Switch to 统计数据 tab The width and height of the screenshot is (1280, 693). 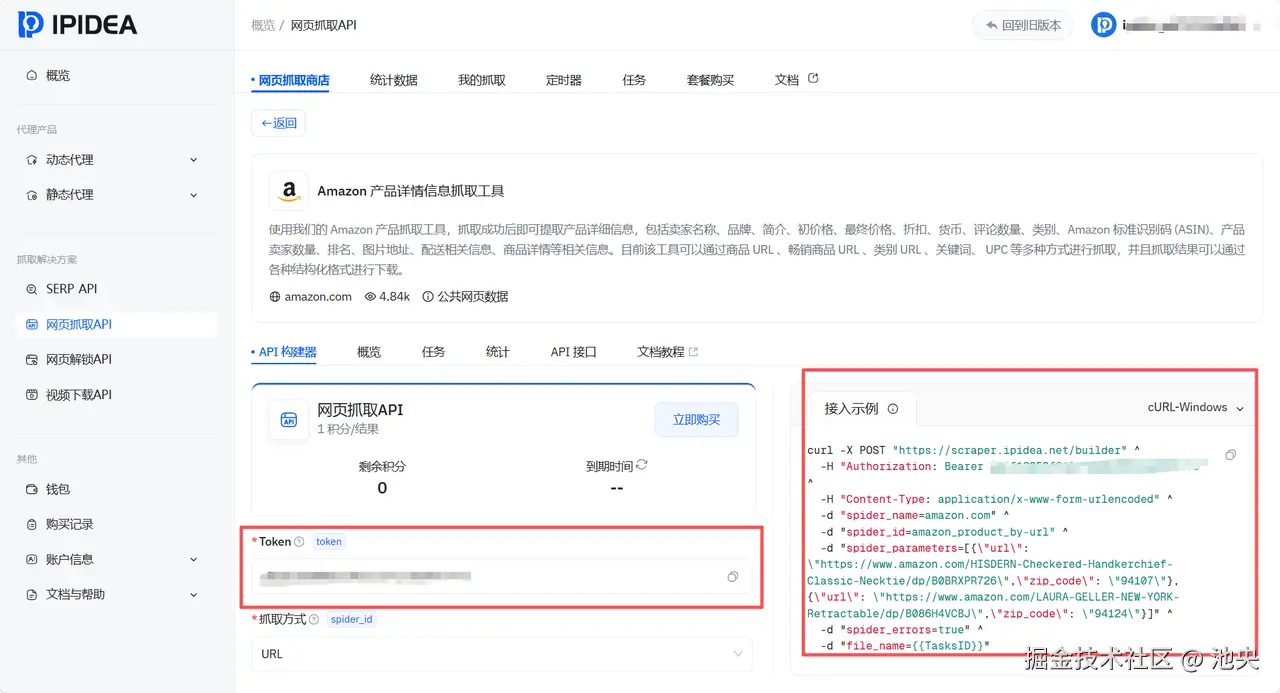tap(393, 80)
